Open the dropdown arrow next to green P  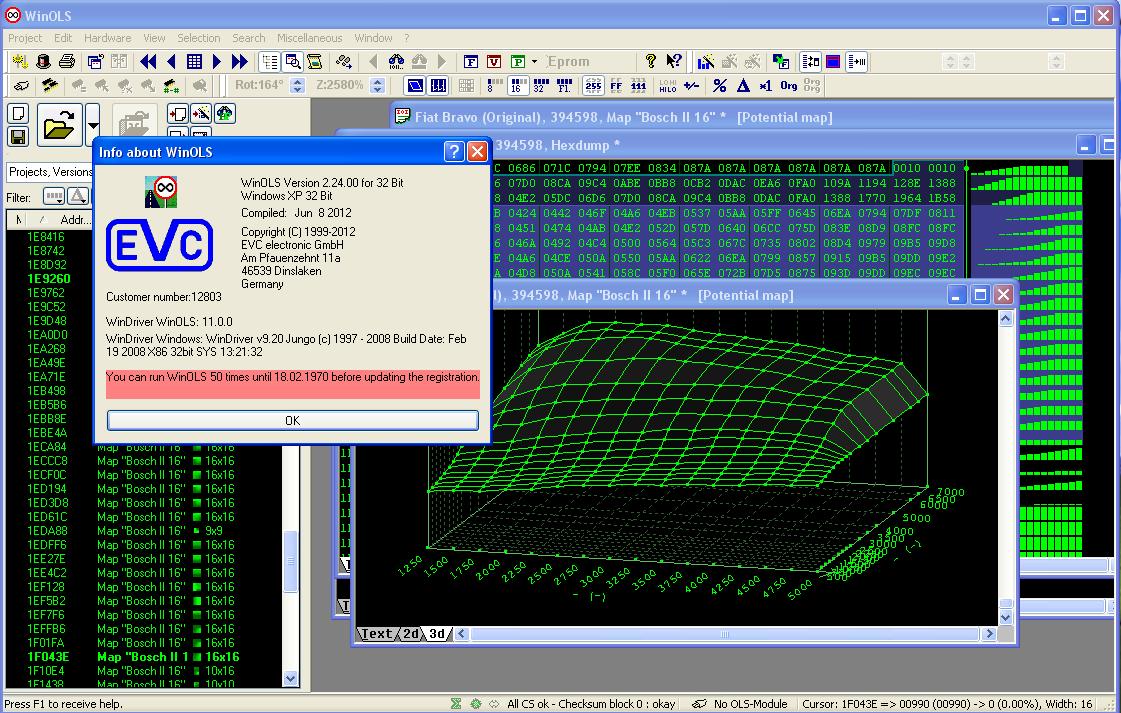(534, 62)
